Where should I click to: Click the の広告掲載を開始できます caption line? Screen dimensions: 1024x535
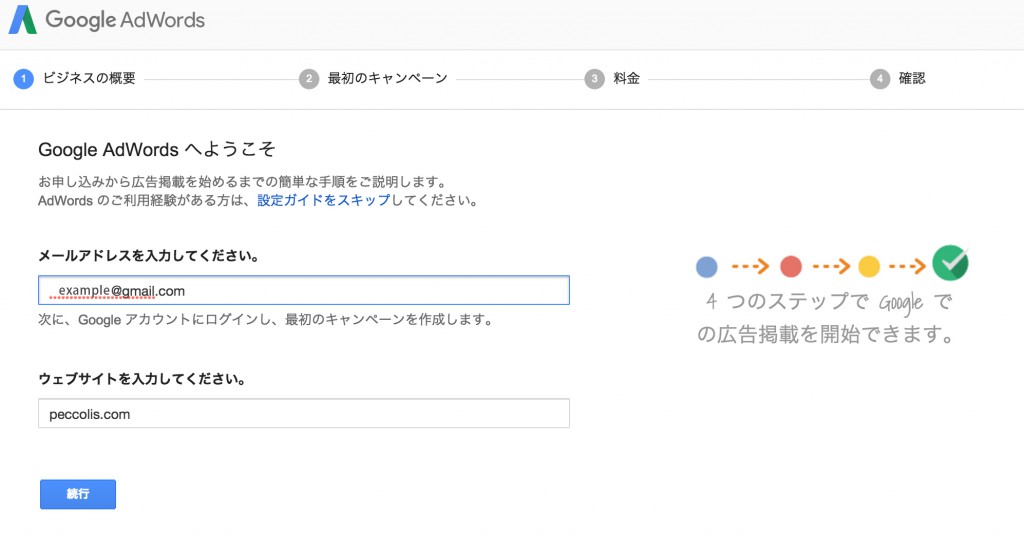coord(826,334)
